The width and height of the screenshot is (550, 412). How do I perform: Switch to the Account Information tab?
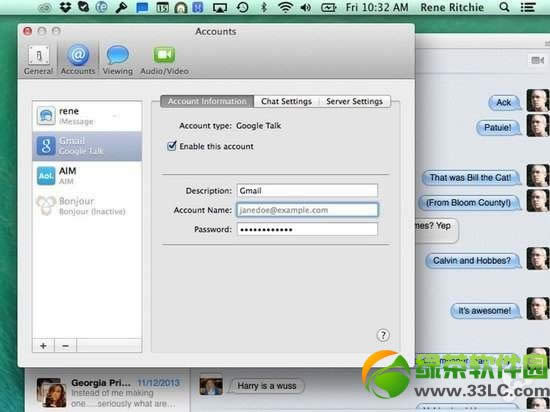[x=207, y=101]
